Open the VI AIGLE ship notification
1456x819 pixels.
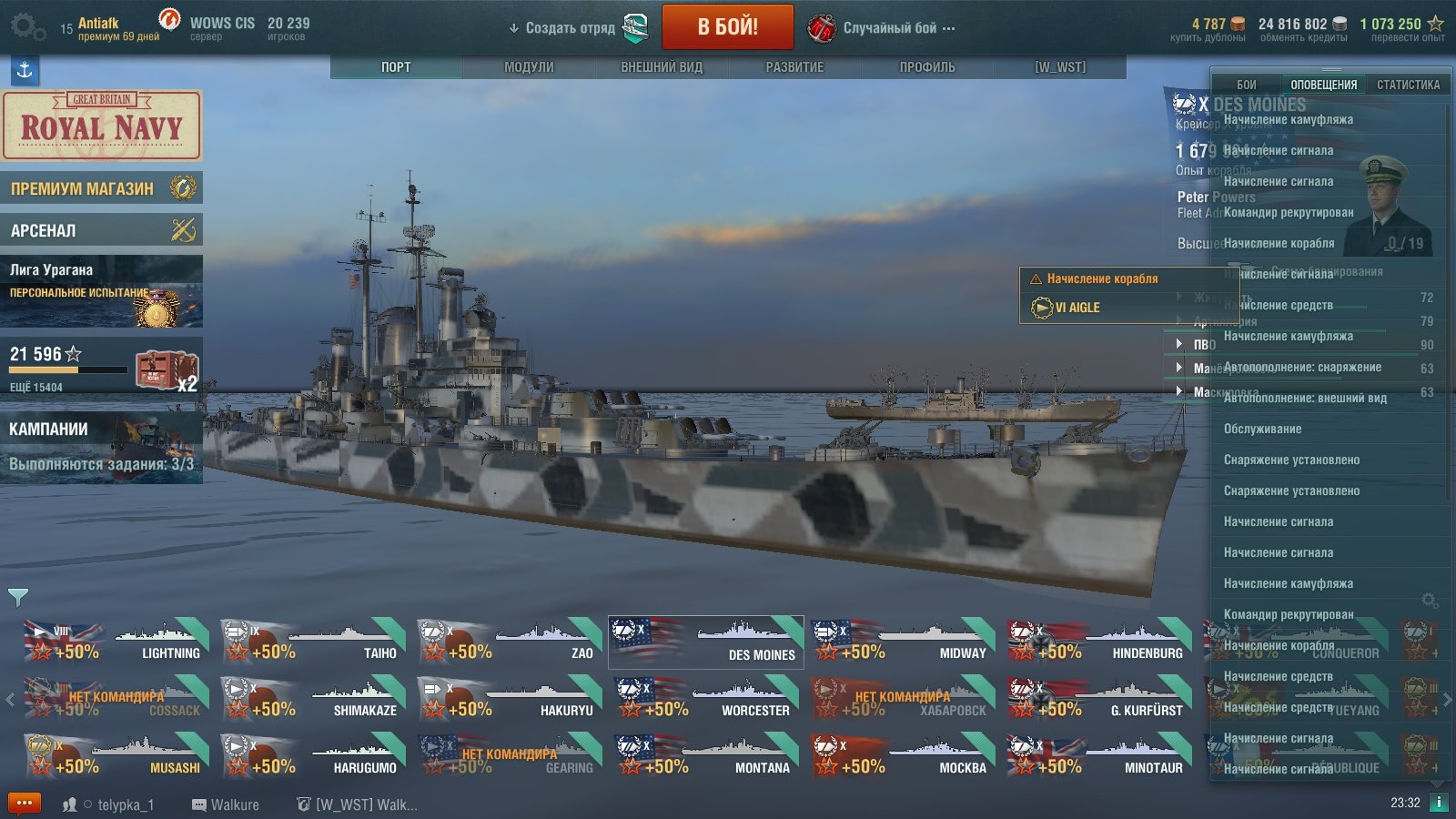tap(1077, 308)
